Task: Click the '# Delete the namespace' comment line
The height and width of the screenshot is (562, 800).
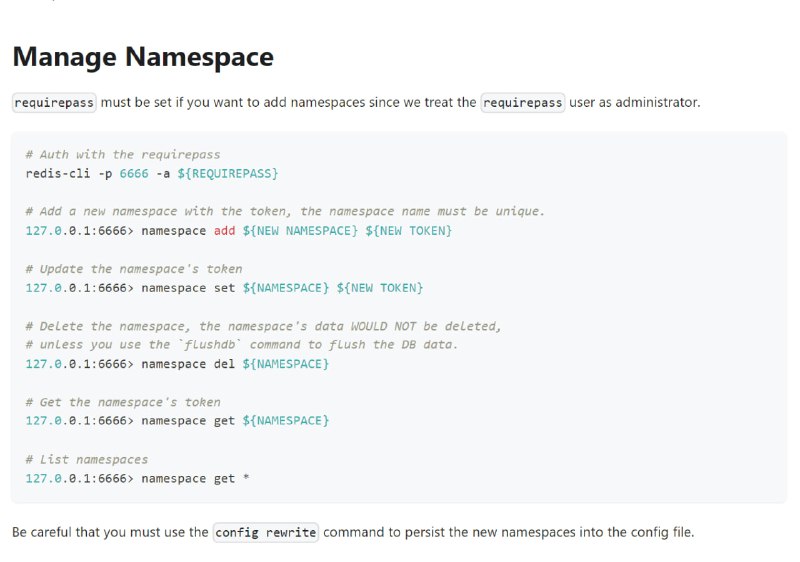Action: click(x=263, y=326)
